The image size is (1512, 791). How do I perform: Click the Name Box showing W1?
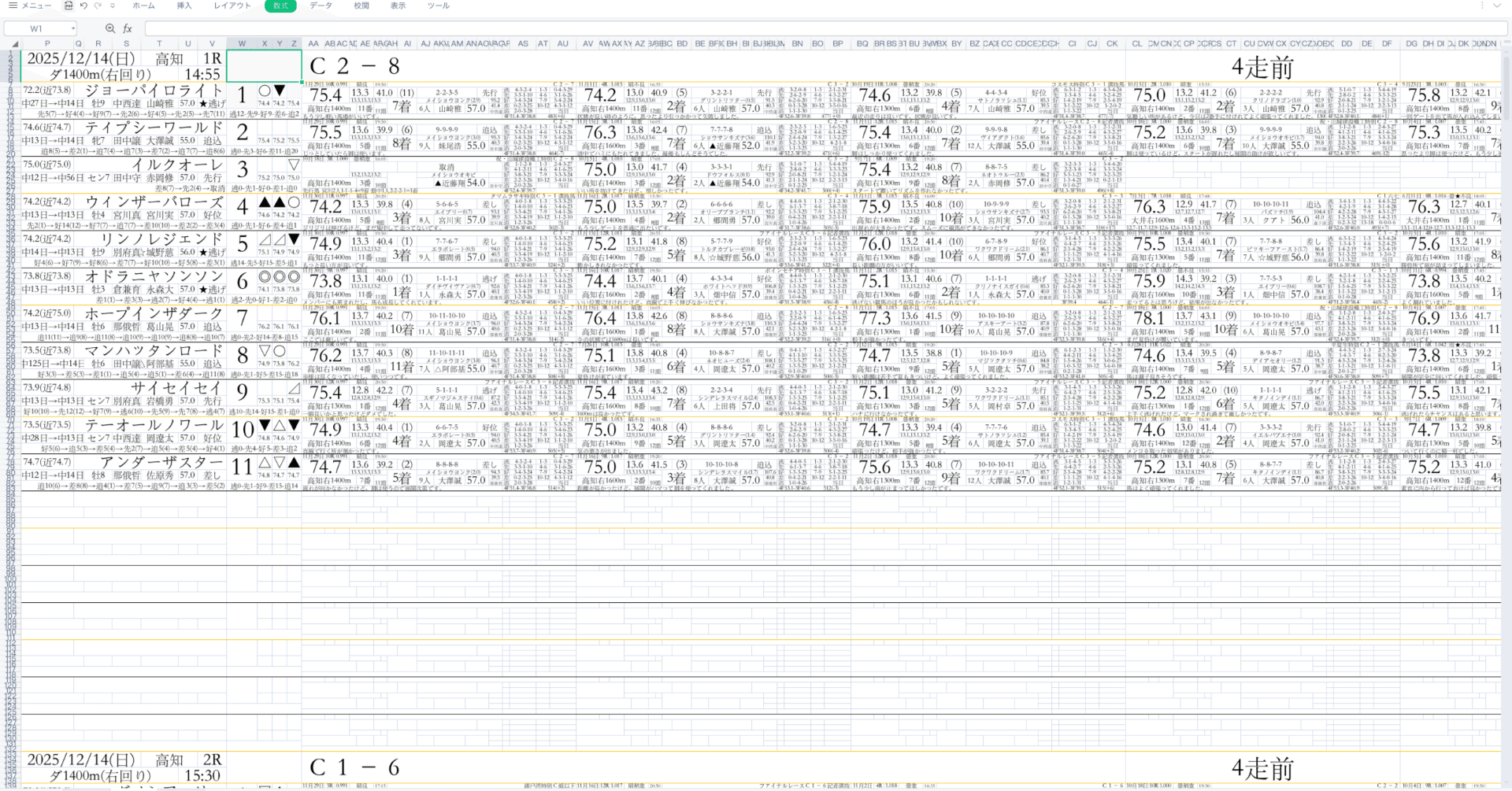pos(36,28)
